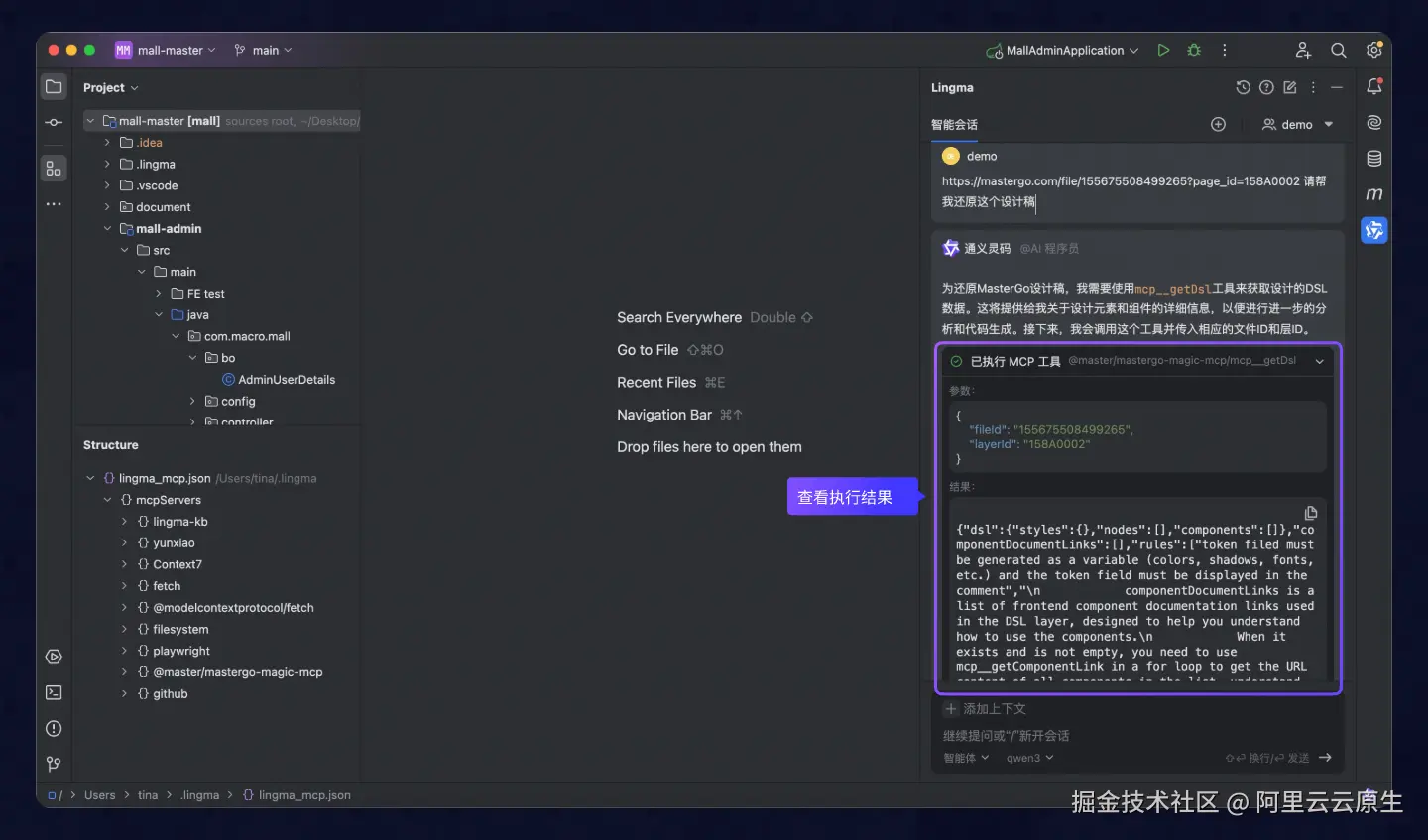Expand the lingma-kb node
The image size is (1428, 840).
point(124,522)
